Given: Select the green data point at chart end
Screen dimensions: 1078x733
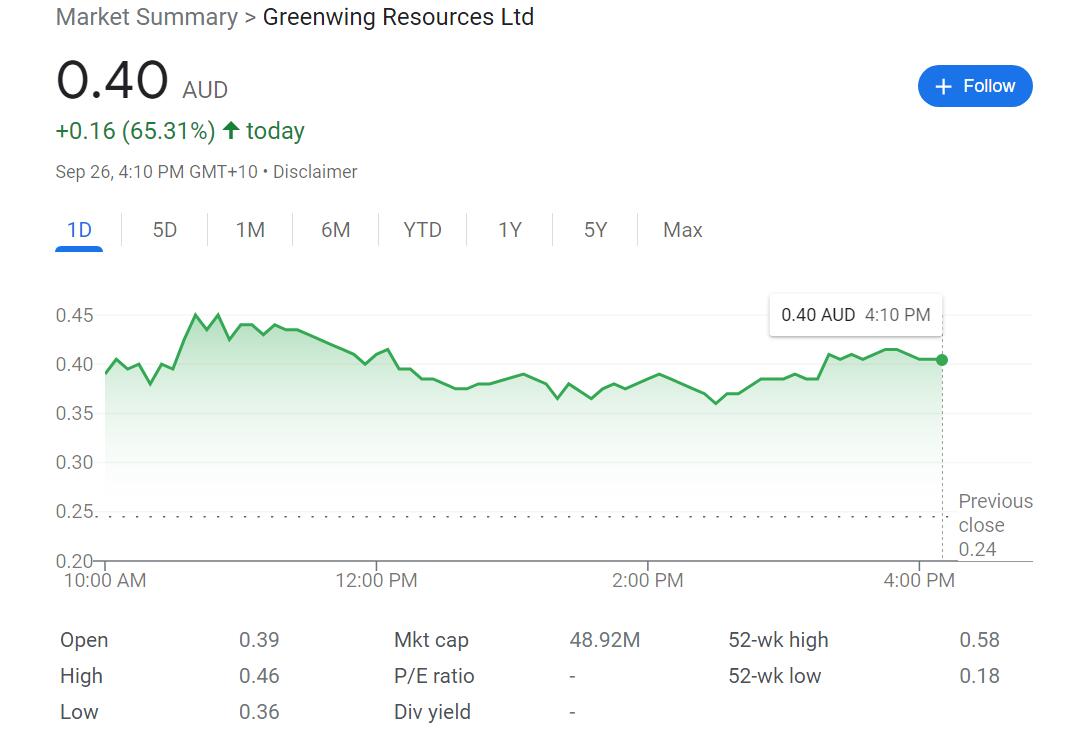Looking at the screenshot, I should (940, 362).
